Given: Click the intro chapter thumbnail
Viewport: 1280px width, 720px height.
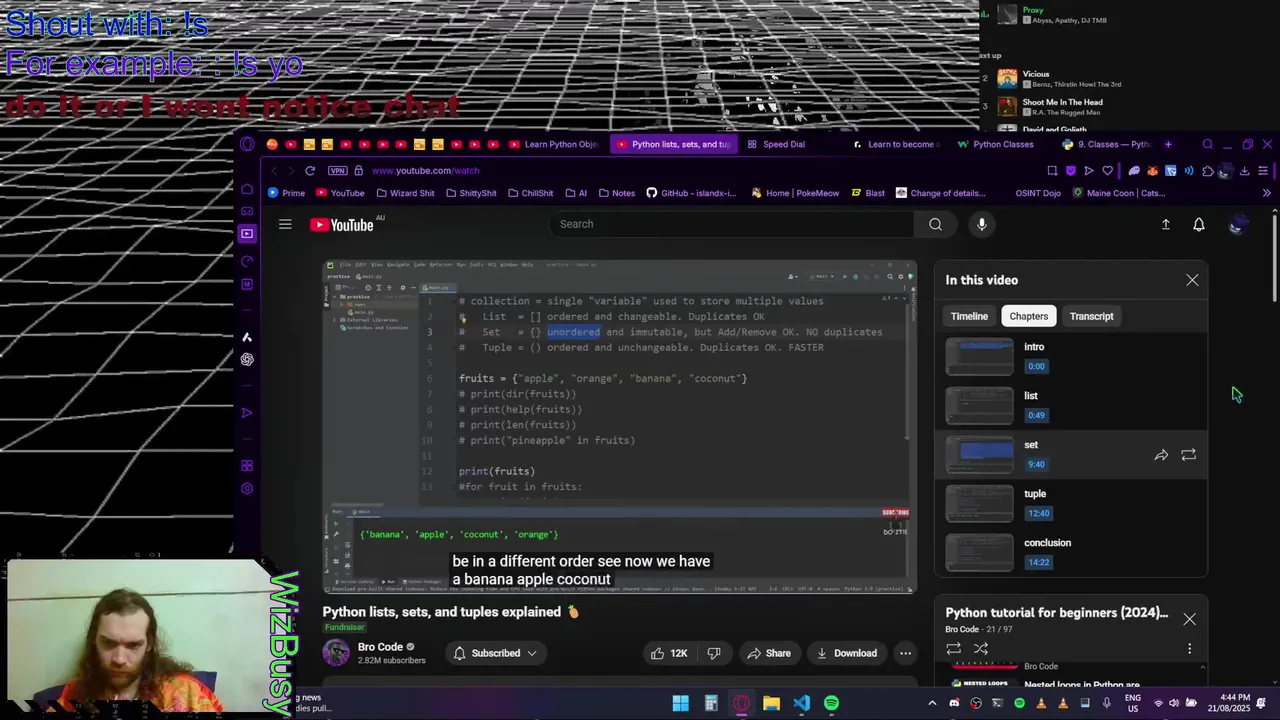Looking at the screenshot, I should 979,357.
